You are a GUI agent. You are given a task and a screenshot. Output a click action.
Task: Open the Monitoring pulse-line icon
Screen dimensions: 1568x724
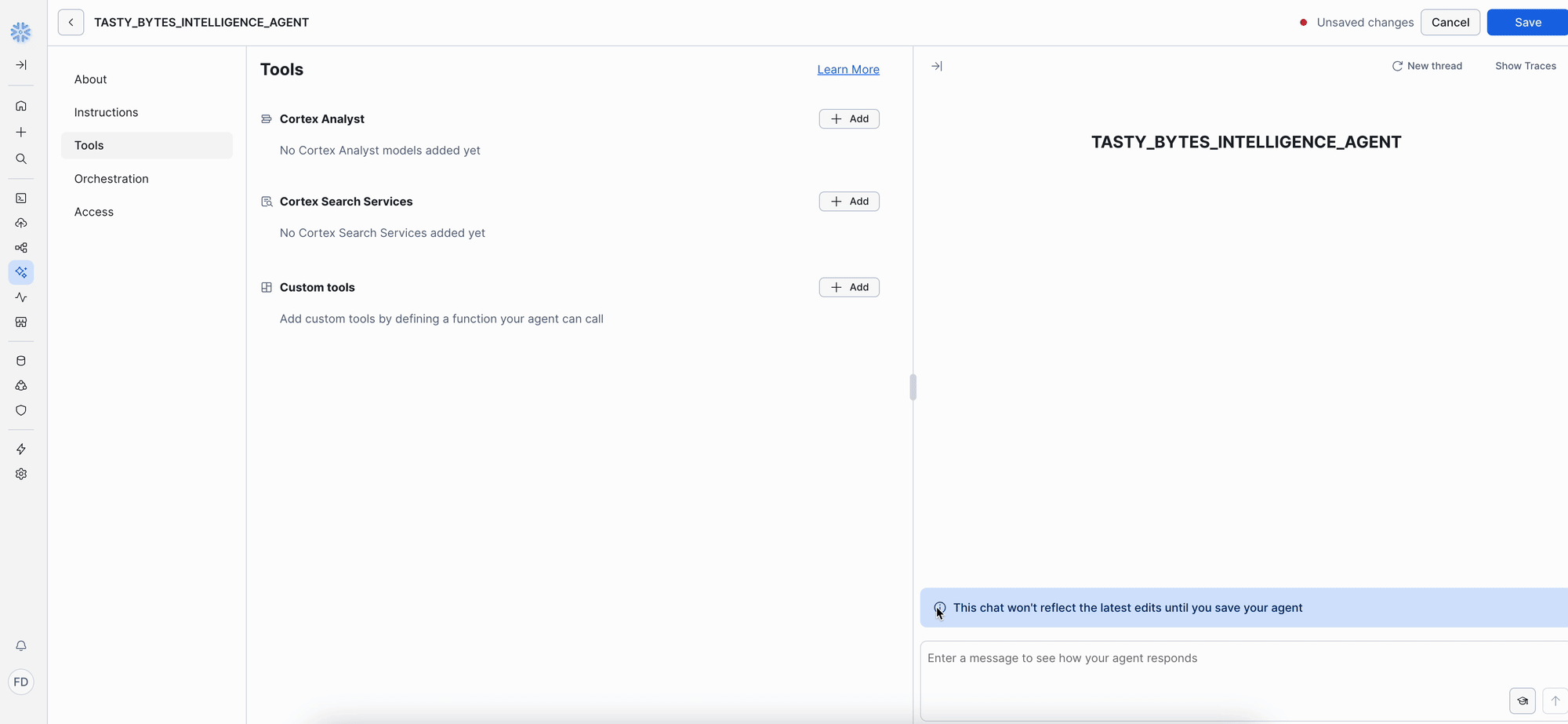[21, 297]
